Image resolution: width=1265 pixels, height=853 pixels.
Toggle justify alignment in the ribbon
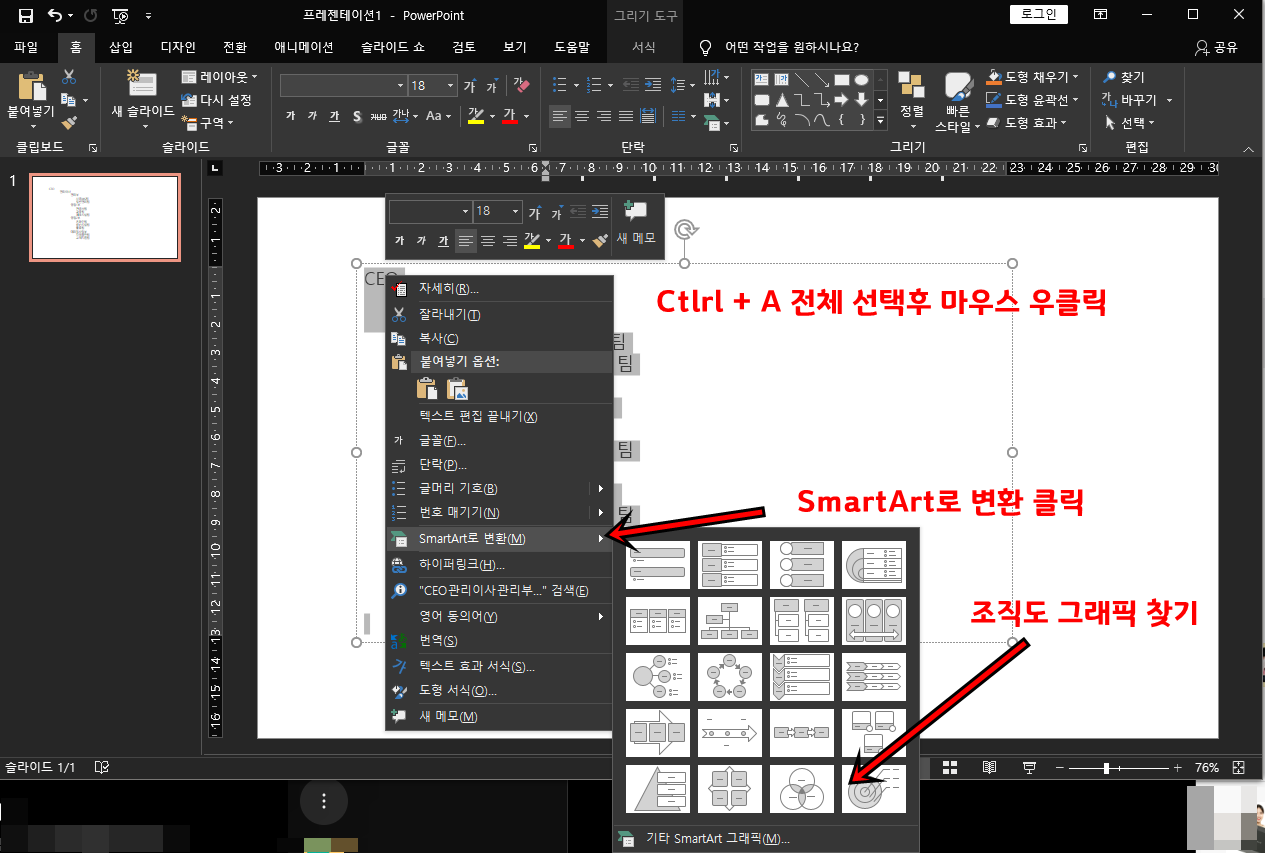(626, 116)
